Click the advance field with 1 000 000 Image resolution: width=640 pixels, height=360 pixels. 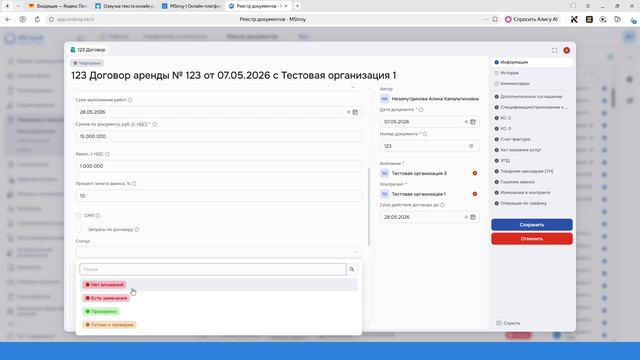(x=218, y=166)
